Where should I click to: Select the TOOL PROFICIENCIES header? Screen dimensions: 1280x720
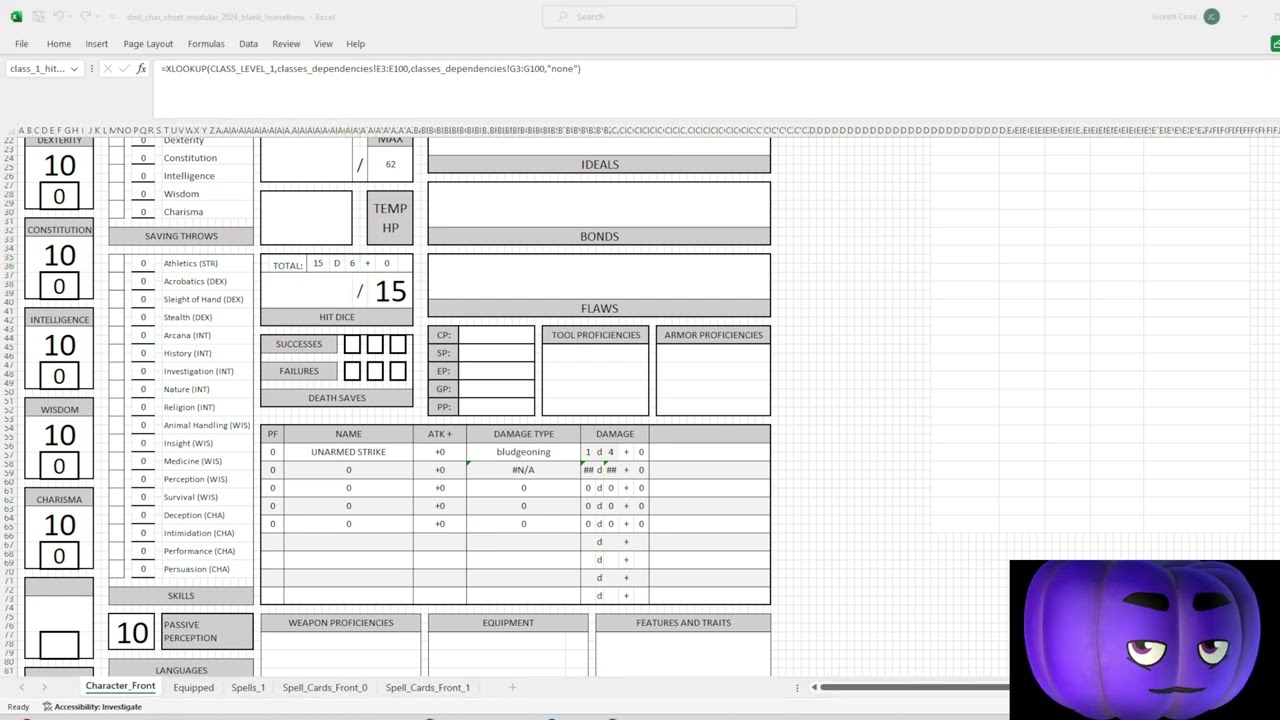tap(596, 335)
